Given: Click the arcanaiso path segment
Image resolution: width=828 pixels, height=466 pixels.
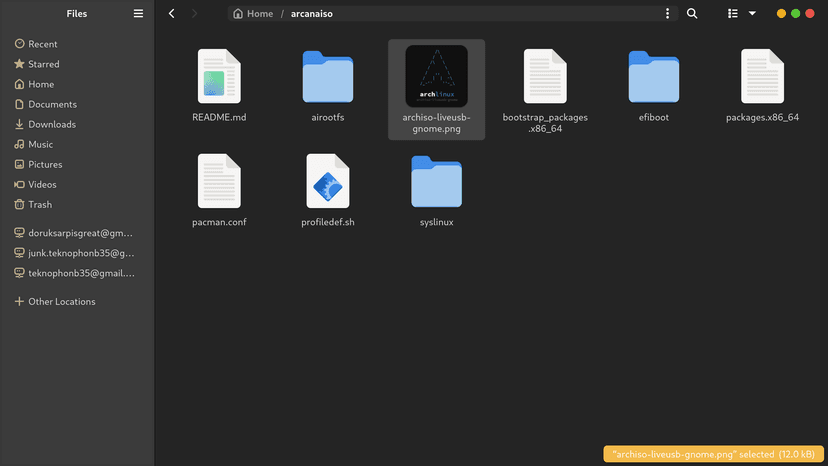Looking at the screenshot, I should click(x=312, y=14).
